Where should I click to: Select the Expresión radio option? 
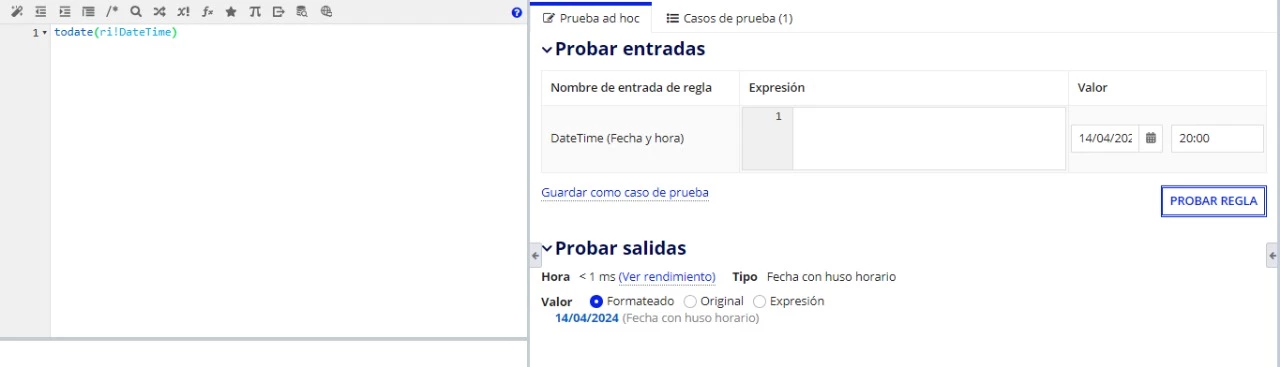pyautogui.click(x=759, y=301)
